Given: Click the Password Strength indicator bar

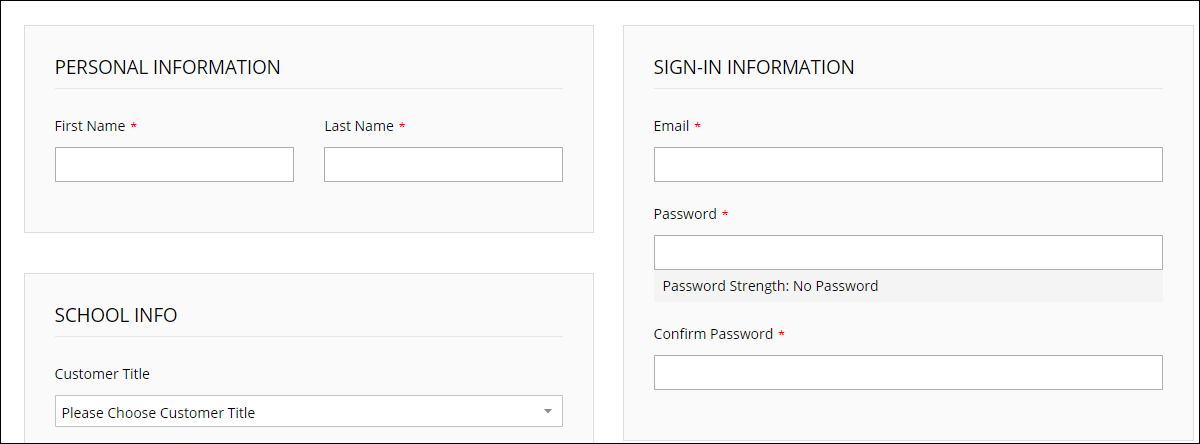Looking at the screenshot, I should pyautogui.click(x=908, y=286).
